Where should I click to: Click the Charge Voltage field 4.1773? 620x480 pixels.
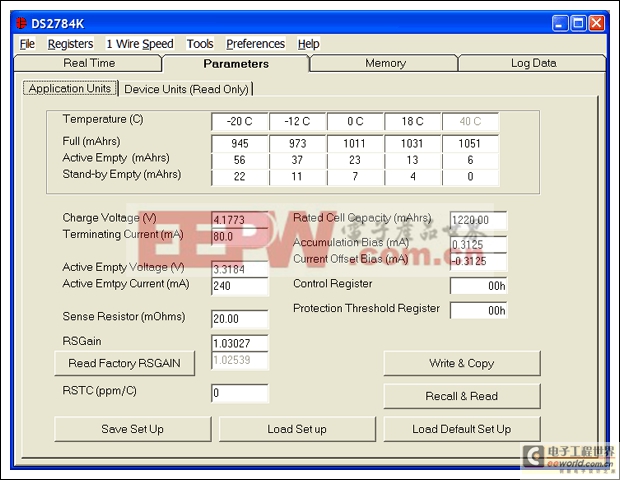(240, 220)
